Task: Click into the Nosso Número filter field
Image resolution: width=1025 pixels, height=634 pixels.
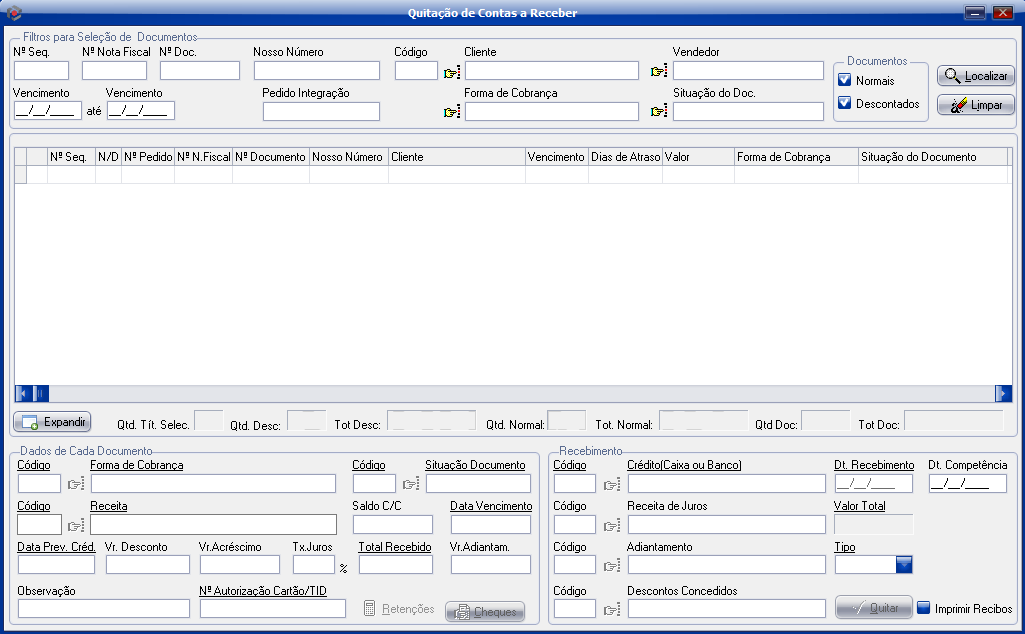Action: tap(317, 71)
